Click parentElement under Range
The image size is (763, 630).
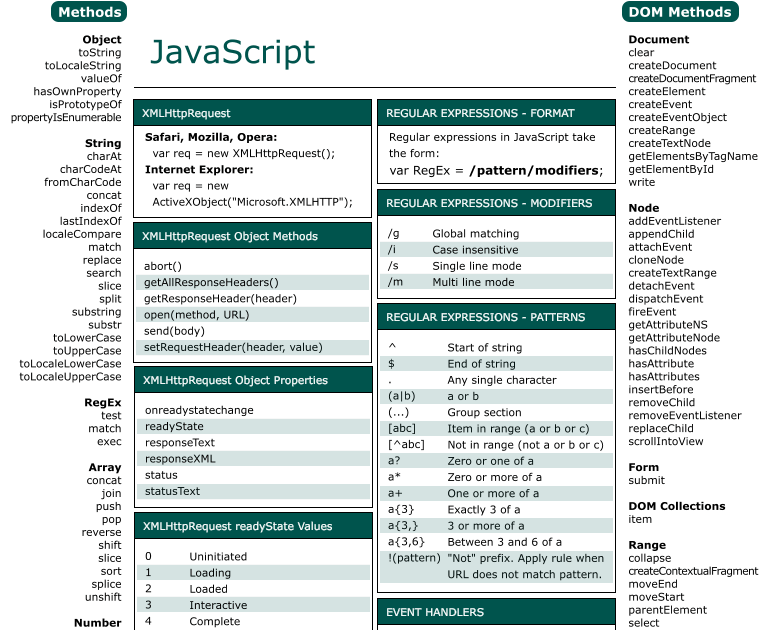(x=667, y=610)
